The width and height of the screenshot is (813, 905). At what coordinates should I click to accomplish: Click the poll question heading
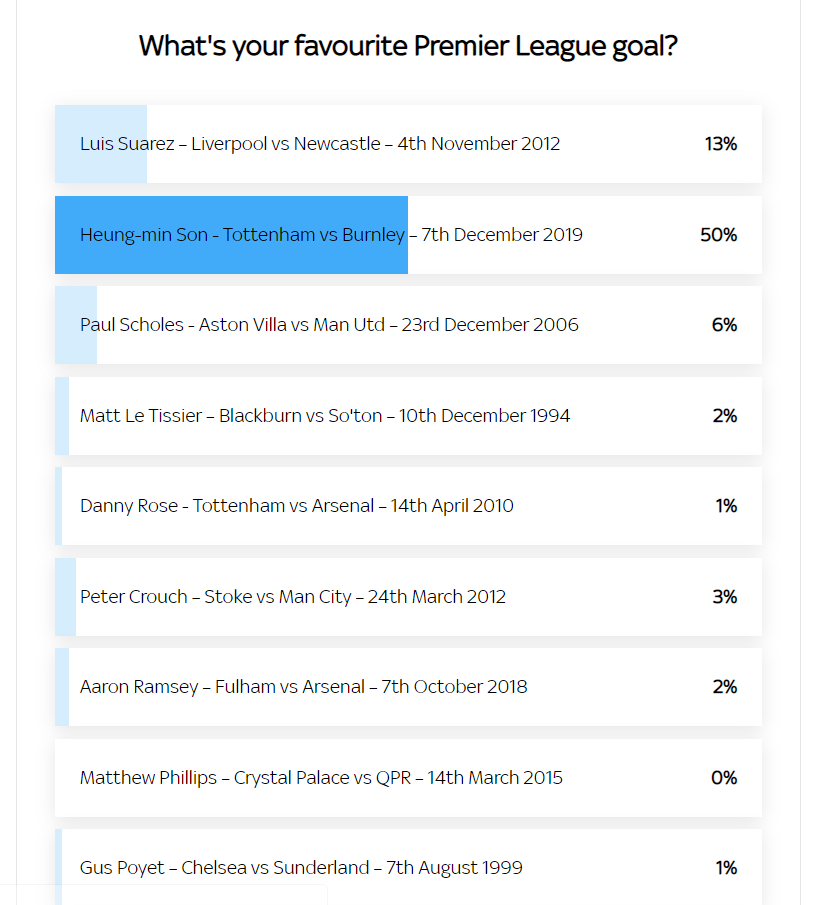tap(408, 46)
